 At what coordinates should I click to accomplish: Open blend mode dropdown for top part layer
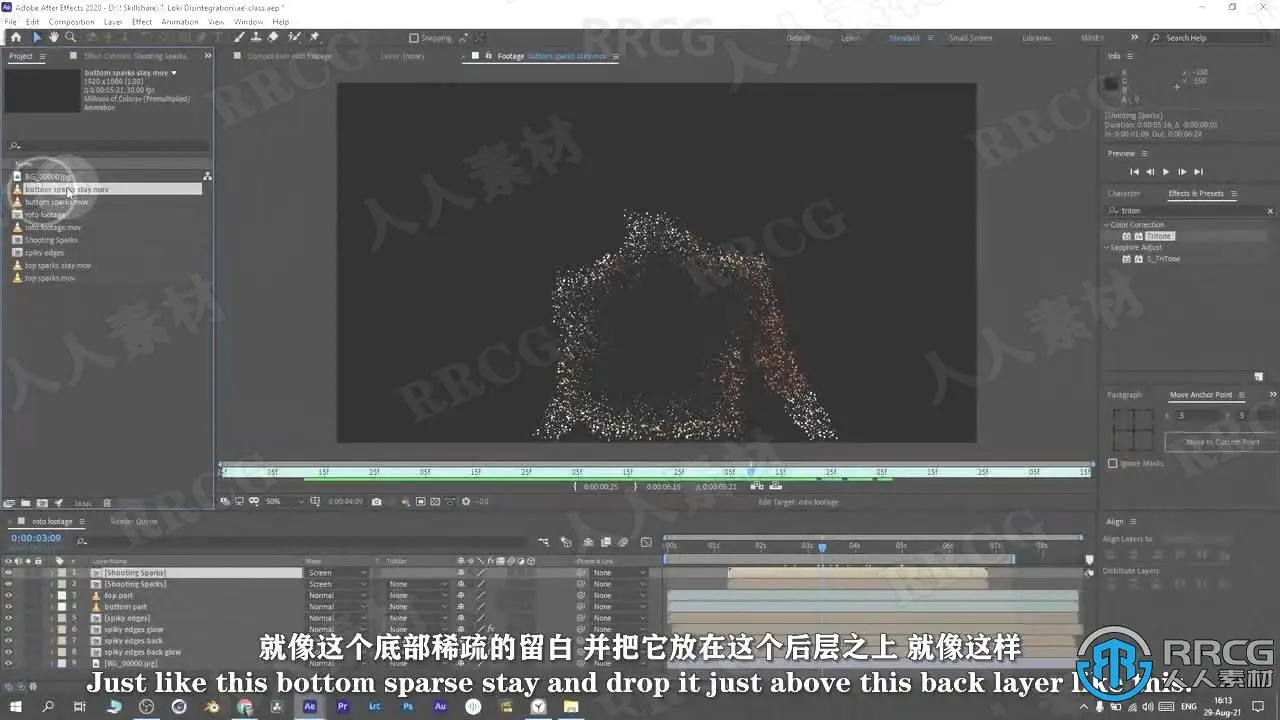click(x=338, y=596)
